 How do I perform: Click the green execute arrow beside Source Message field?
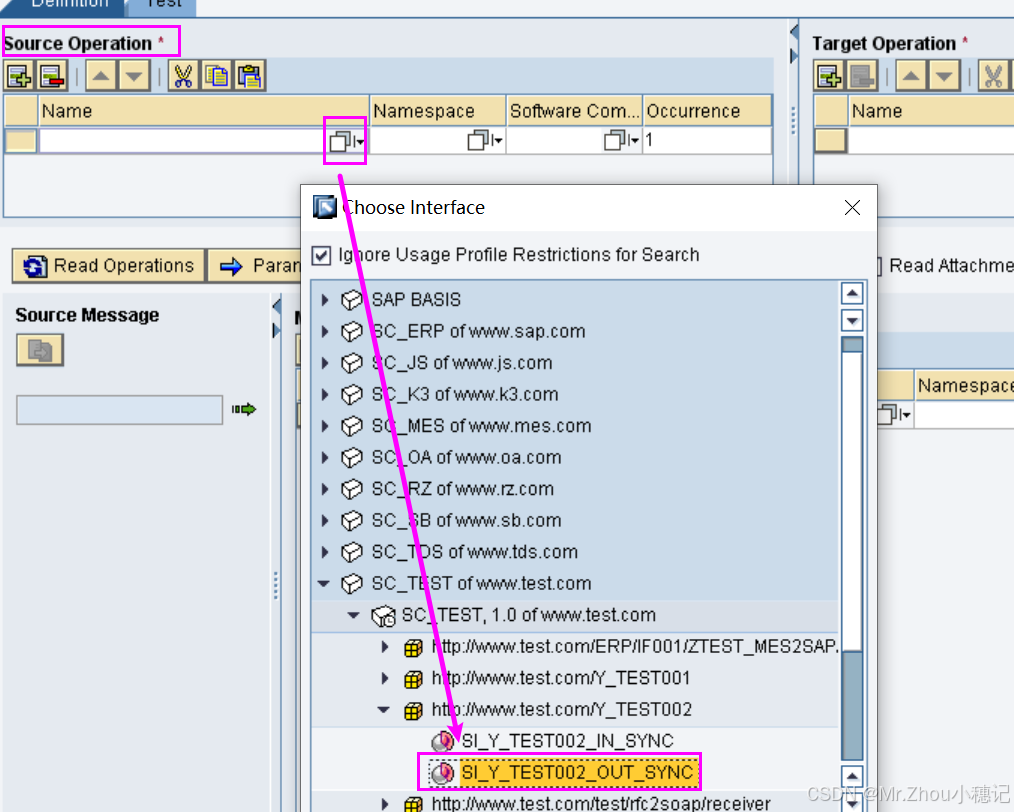pos(243,409)
